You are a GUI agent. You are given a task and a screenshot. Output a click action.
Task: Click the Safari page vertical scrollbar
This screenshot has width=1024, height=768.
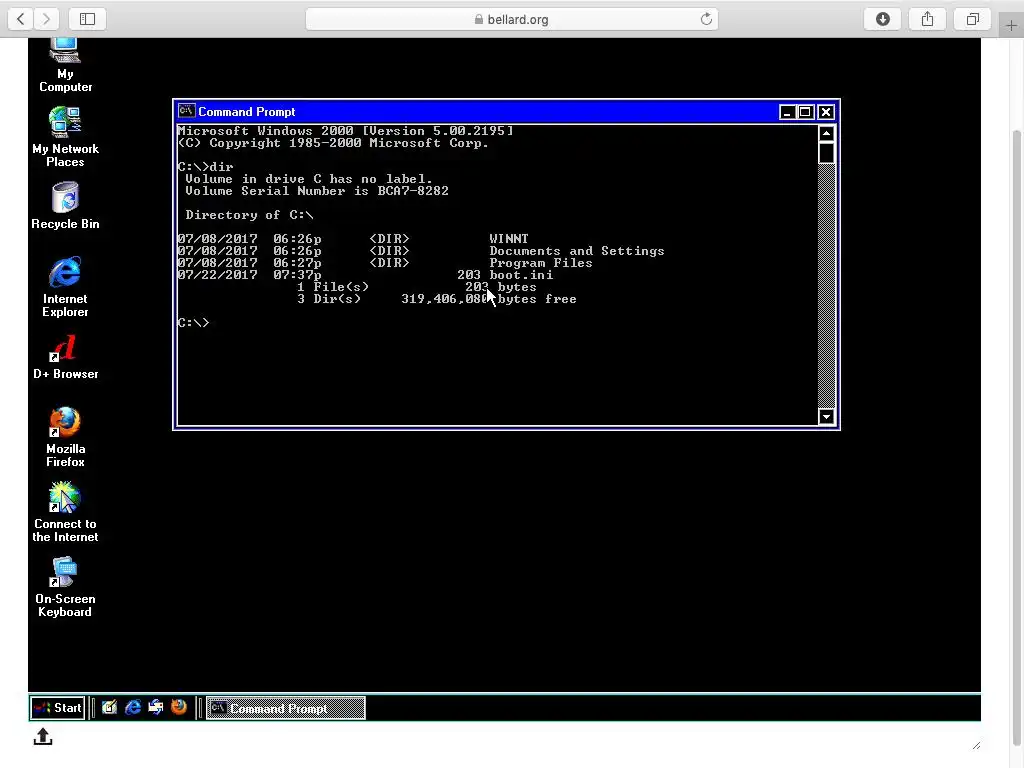coord(1017,438)
